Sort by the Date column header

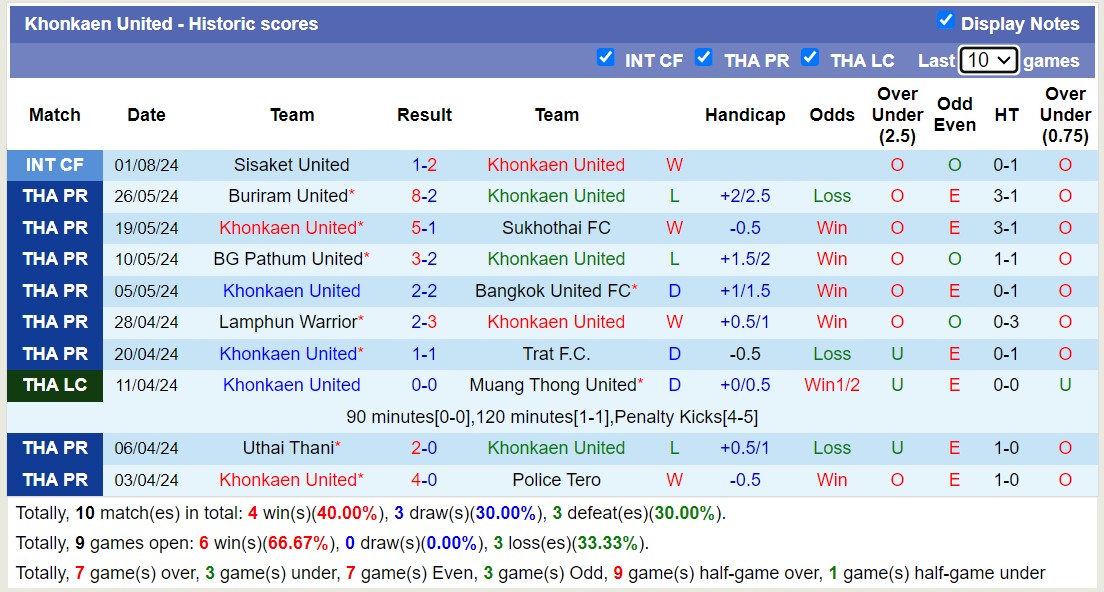[146, 115]
